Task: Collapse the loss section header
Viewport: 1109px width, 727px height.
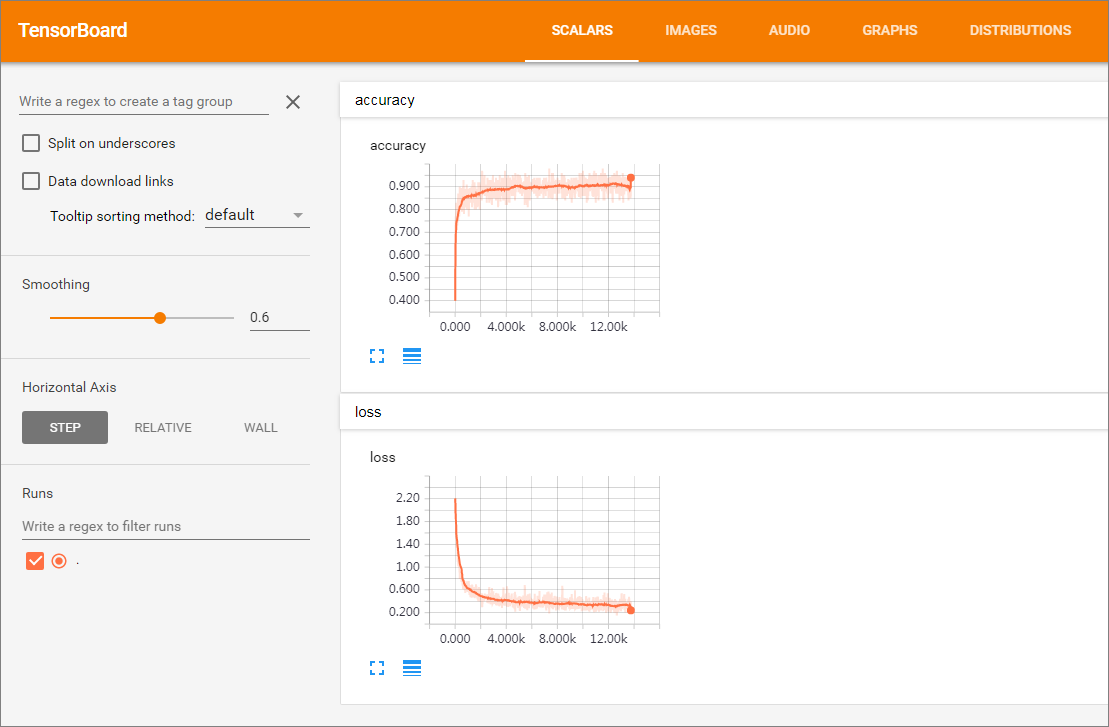Action: point(724,412)
